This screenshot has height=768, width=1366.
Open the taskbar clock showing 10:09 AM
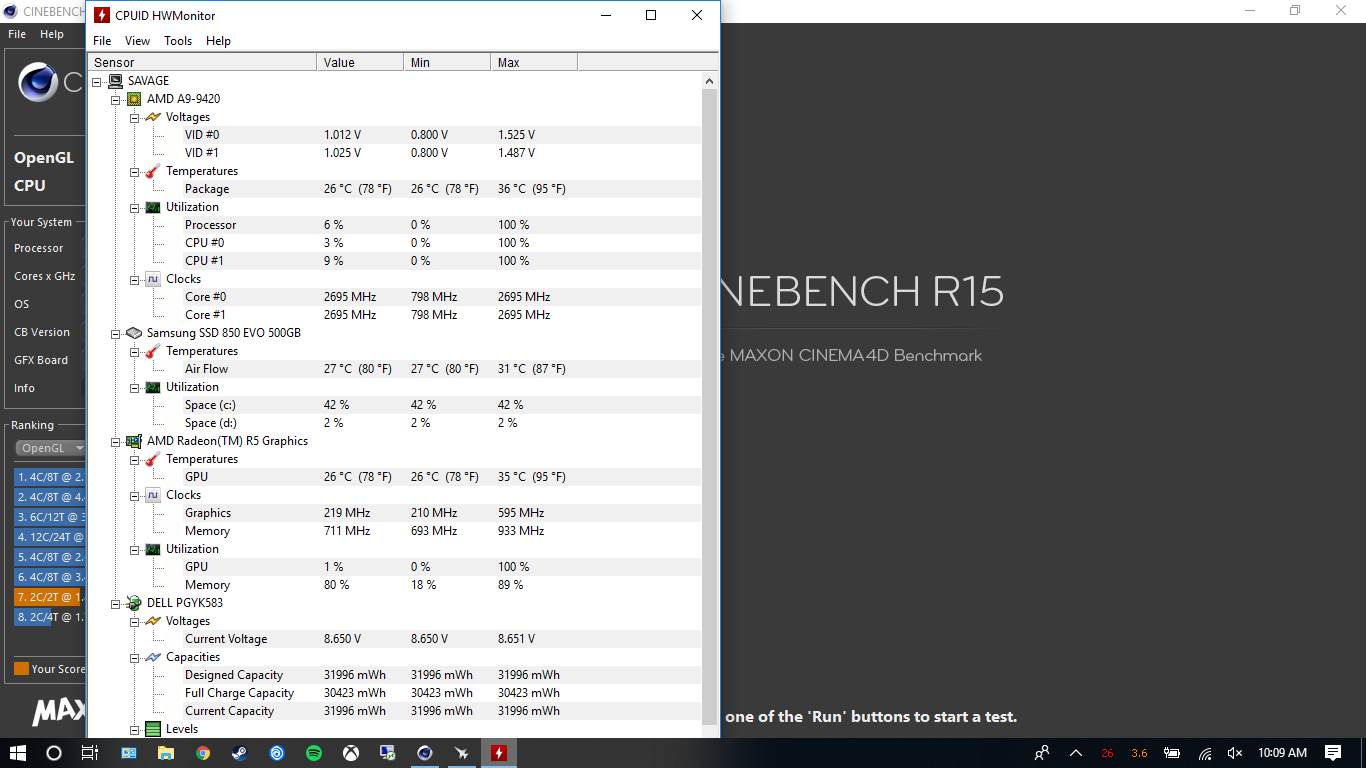(1282, 753)
